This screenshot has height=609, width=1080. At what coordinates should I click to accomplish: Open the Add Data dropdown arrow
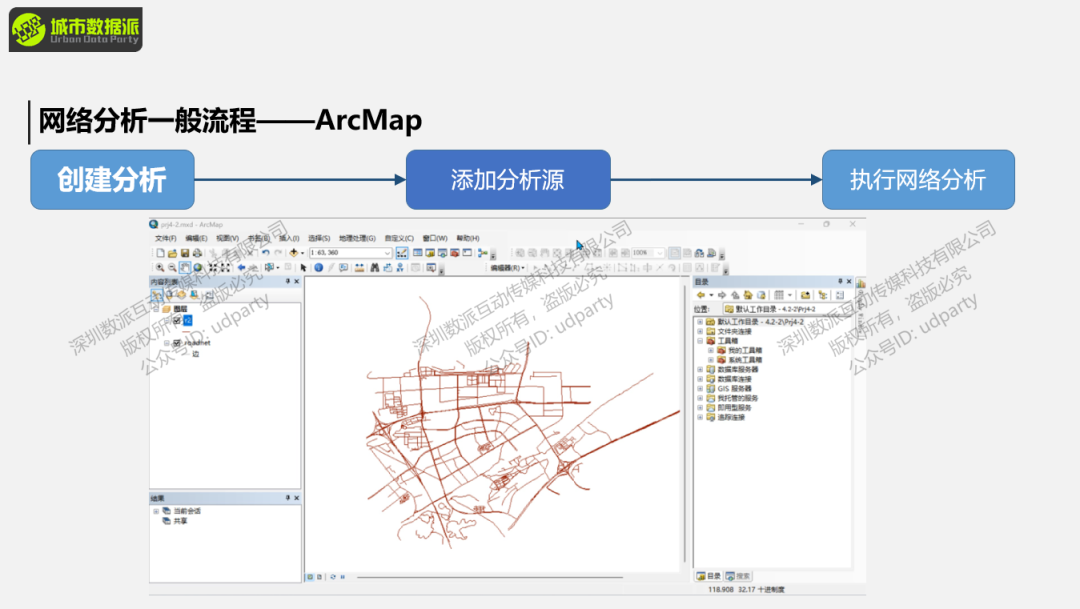pyautogui.click(x=302, y=253)
